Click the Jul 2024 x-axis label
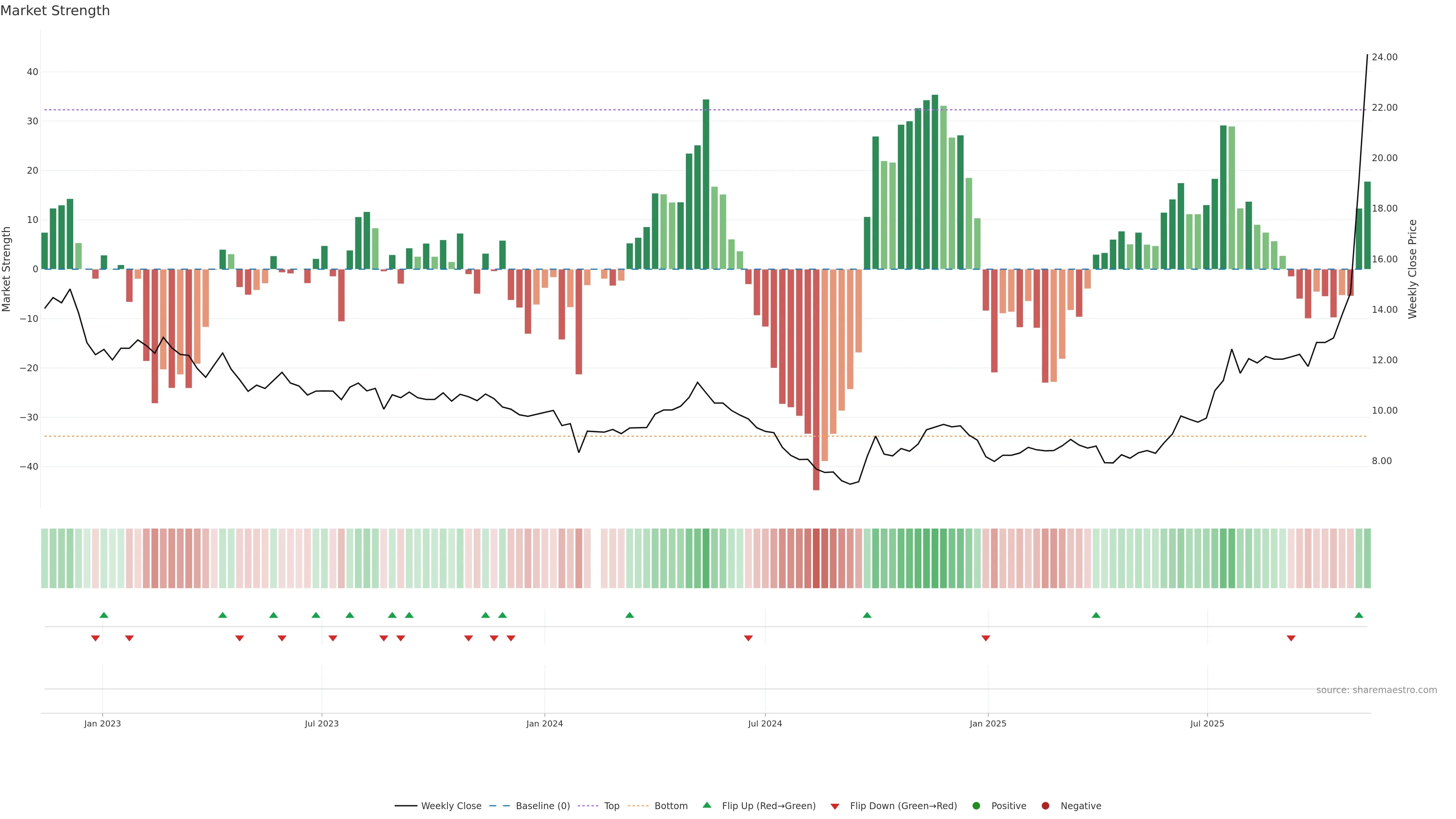Image resolution: width=1456 pixels, height=819 pixels. [765, 723]
